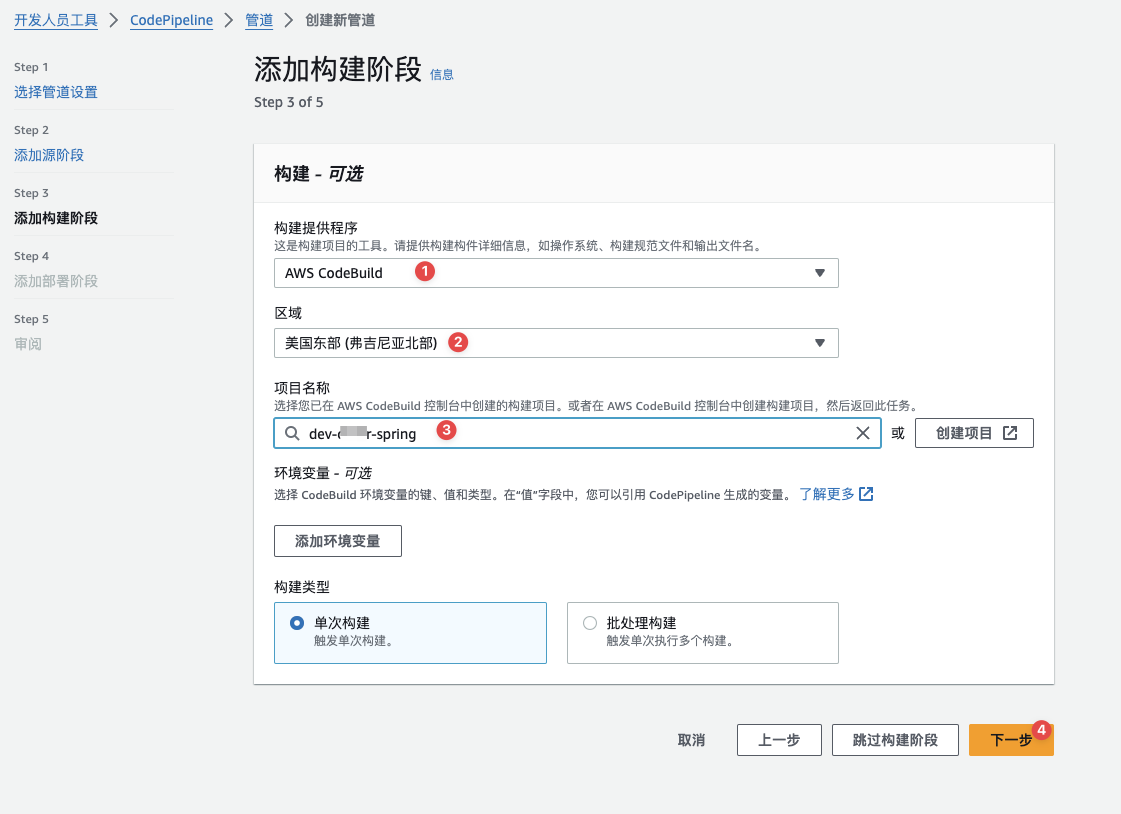Viewport: 1121px width, 814px height.
Task: Open the 构建提供程序 dropdown arrow
Action: pyautogui.click(x=819, y=273)
